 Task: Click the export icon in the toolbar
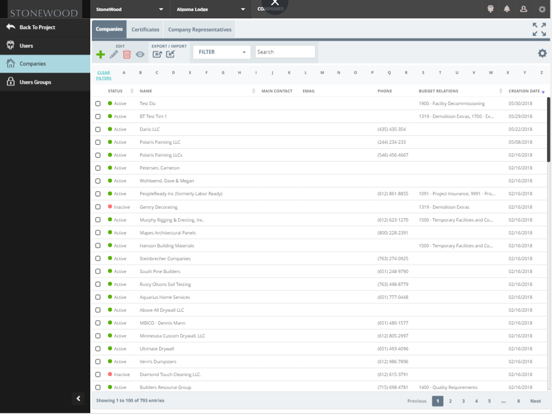[x=157, y=54]
